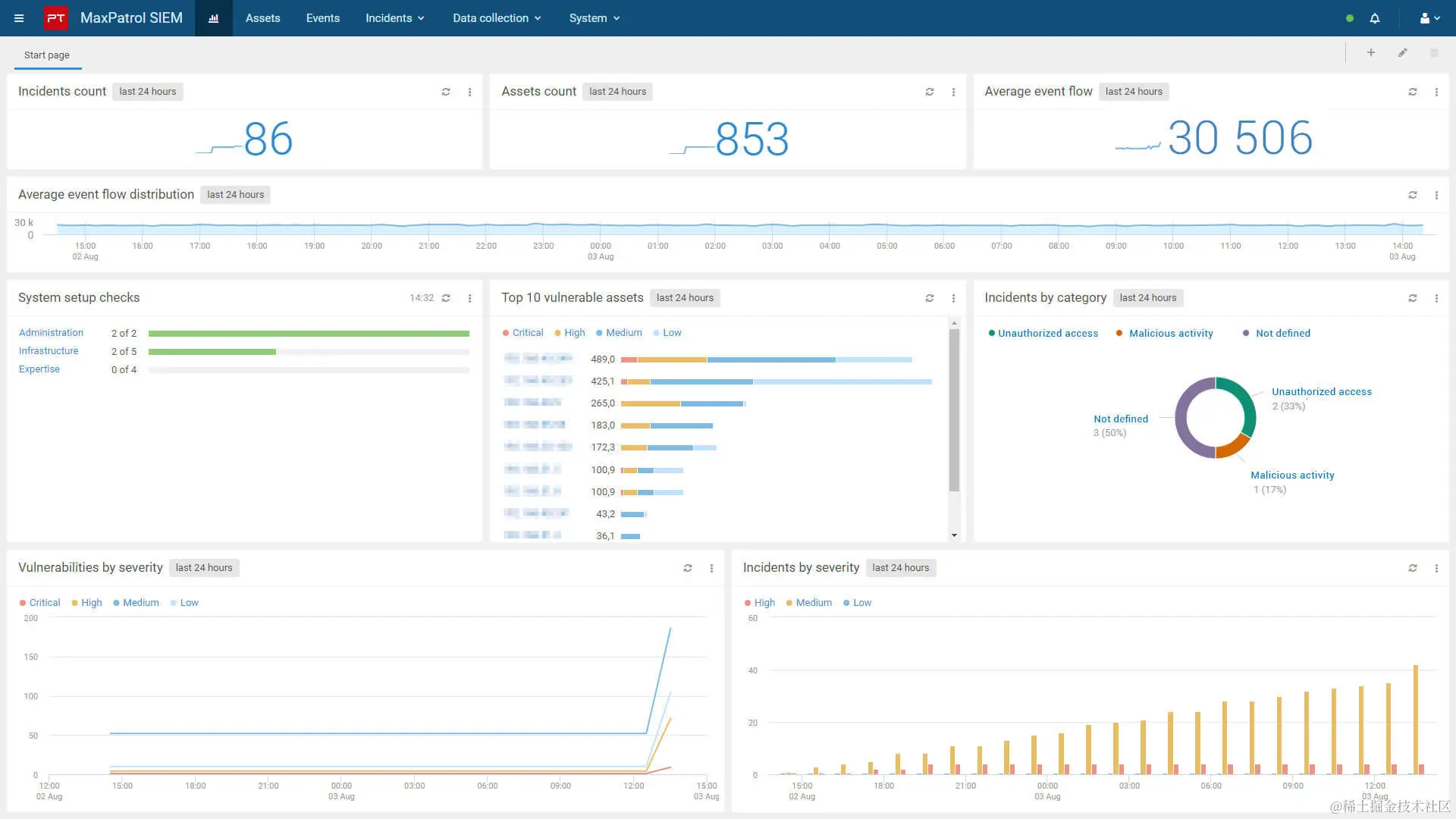Open the user account dropdown
This screenshot has height=819, width=1456.
tap(1429, 18)
